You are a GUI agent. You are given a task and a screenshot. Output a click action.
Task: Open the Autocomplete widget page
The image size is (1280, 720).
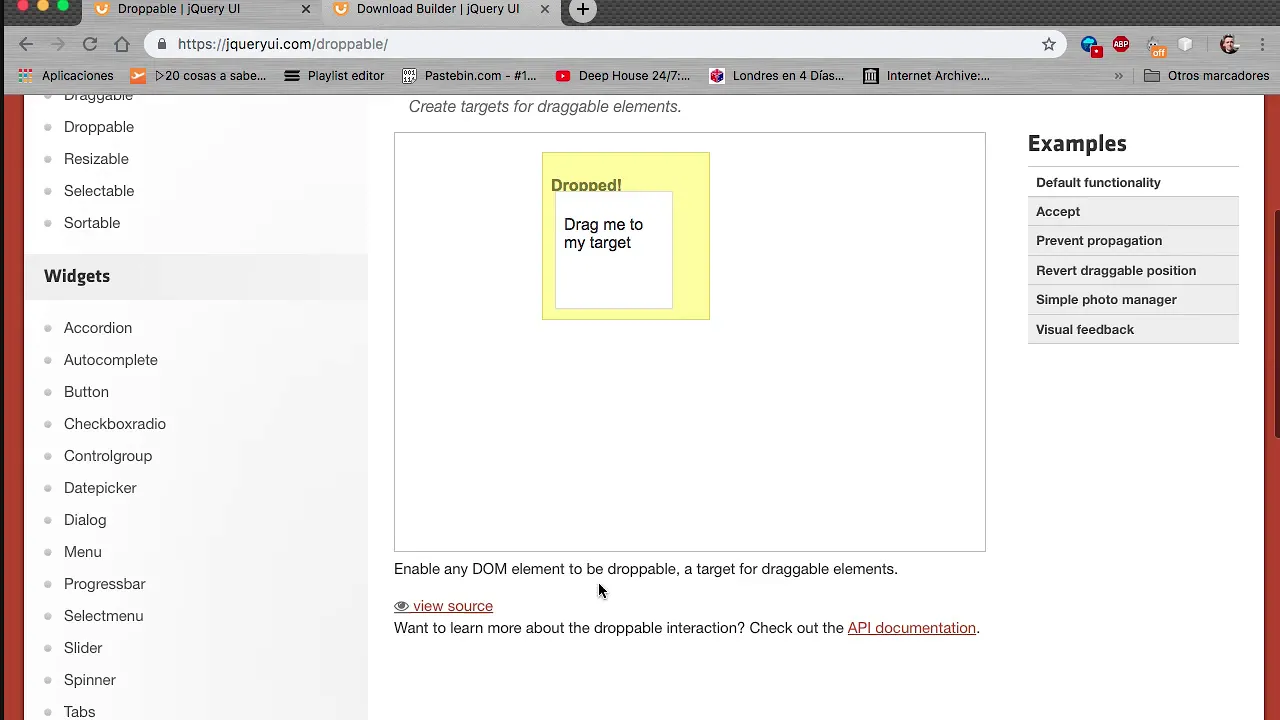(111, 360)
